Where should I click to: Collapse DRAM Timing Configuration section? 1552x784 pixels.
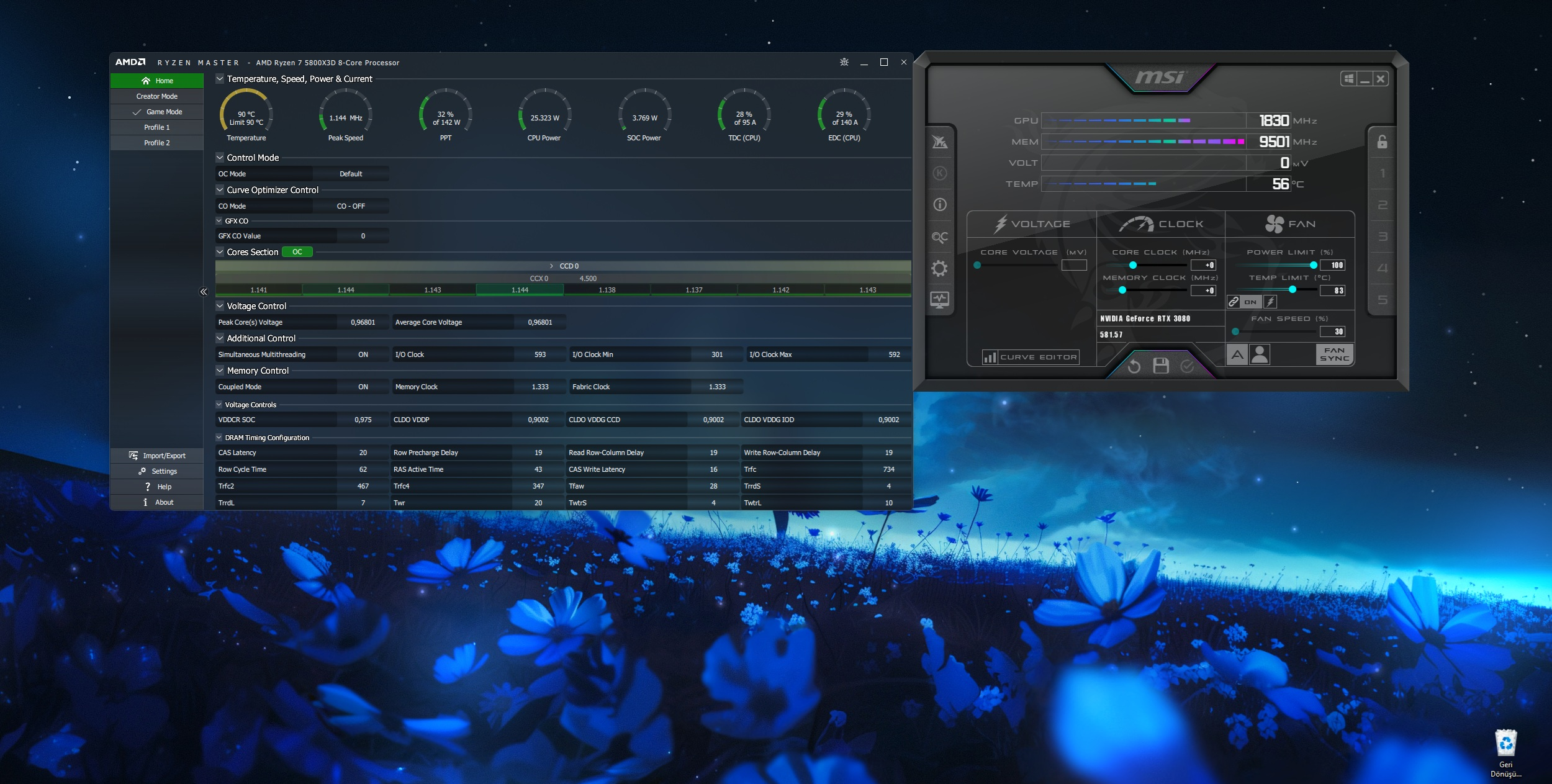click(219, 438)
